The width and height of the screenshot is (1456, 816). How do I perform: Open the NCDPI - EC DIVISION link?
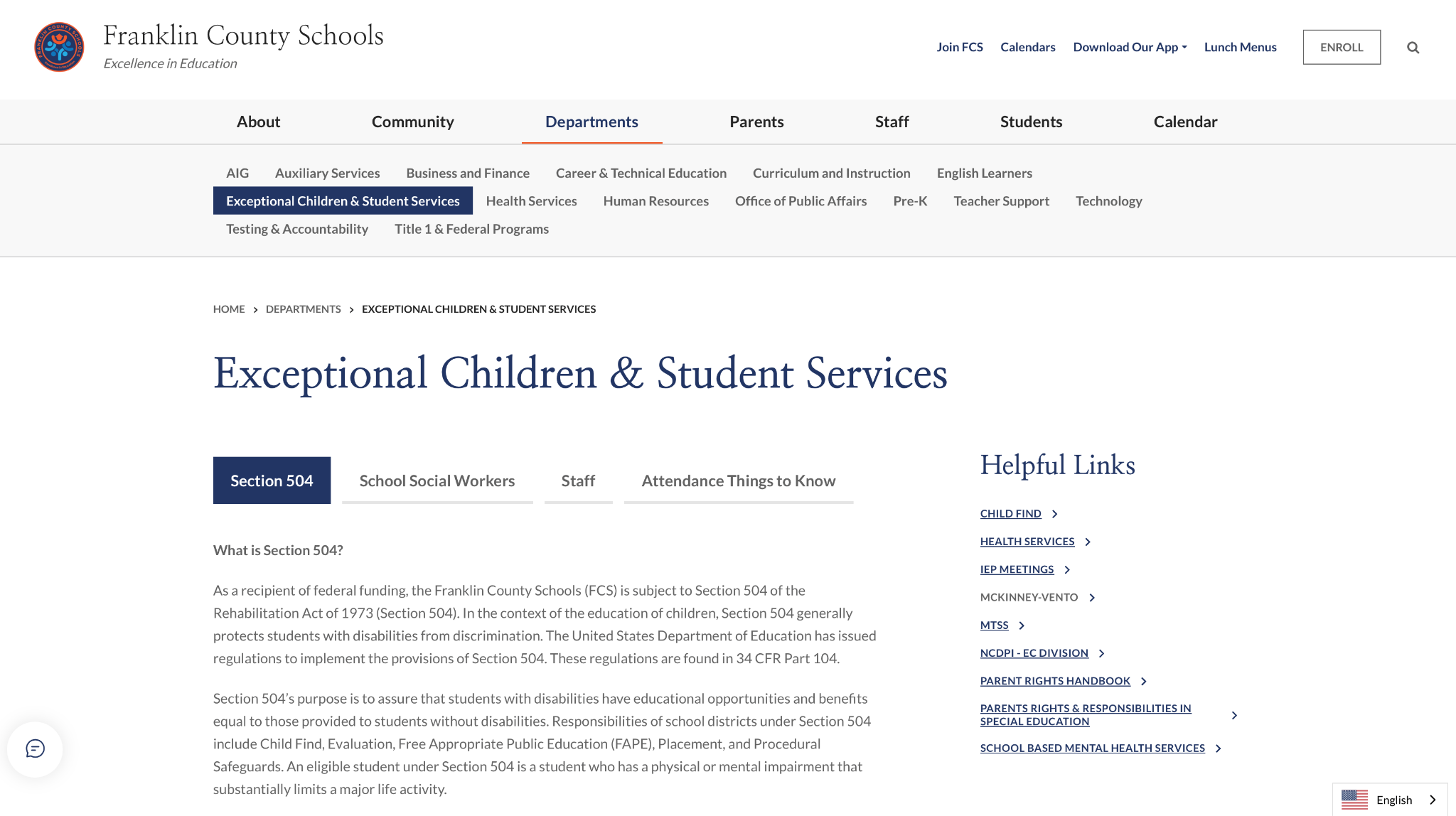pos(1034,653)
